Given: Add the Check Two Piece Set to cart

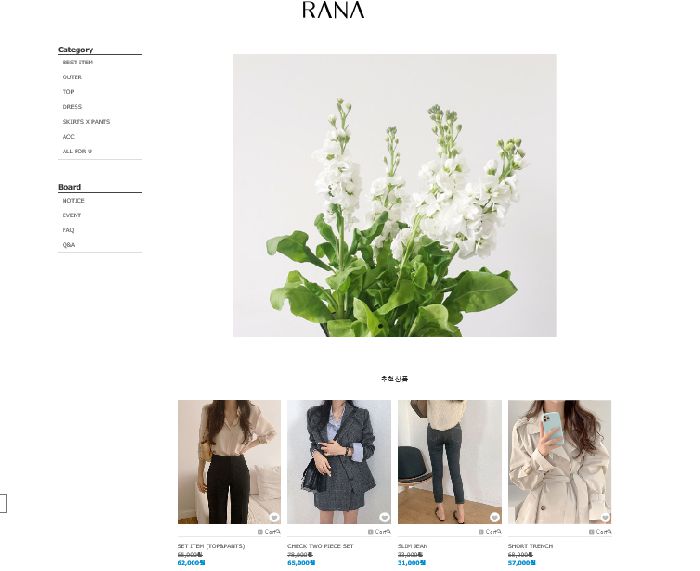Looking at the screenshot, I should click(379, 532).
